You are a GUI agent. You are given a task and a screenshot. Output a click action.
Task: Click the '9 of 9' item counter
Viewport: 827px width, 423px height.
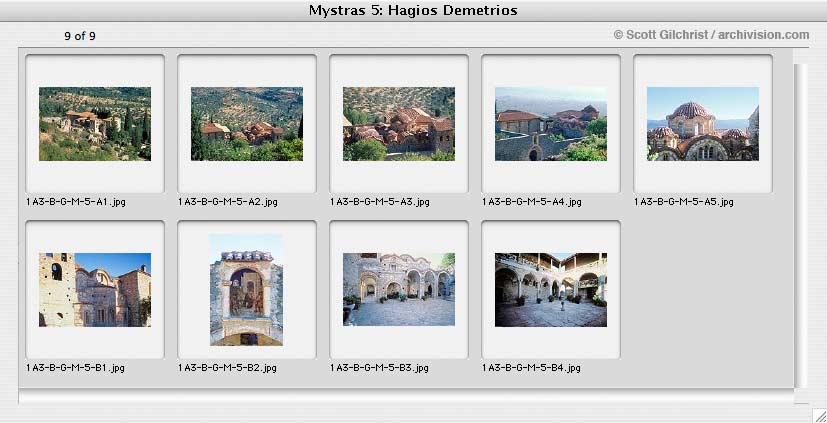click(x=80, y=36)
